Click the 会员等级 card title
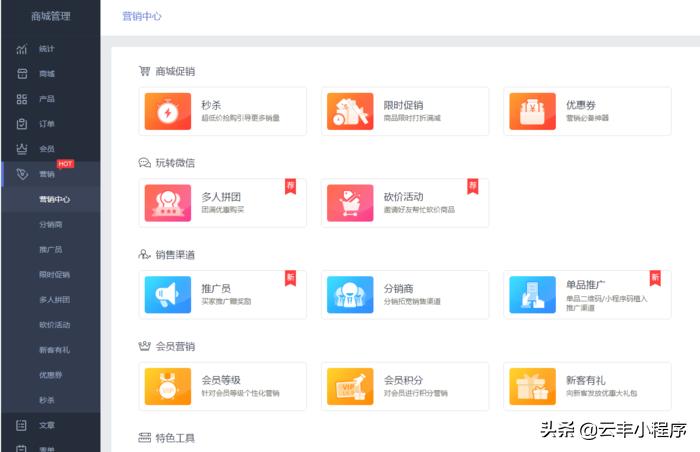The image size is (700, 452). coord(221,380)
